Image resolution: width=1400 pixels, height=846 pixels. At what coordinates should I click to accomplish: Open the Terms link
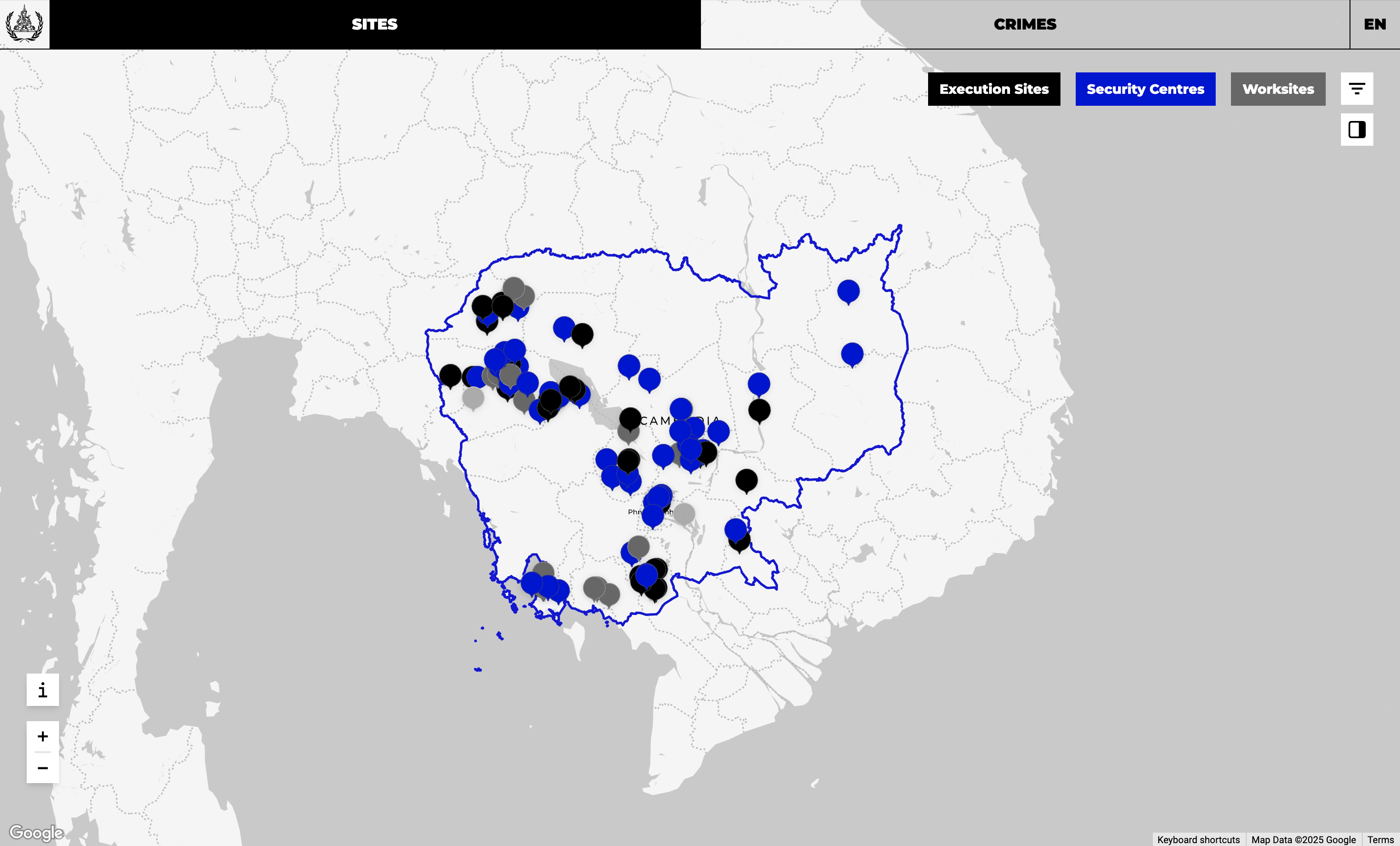(1380, 839)
